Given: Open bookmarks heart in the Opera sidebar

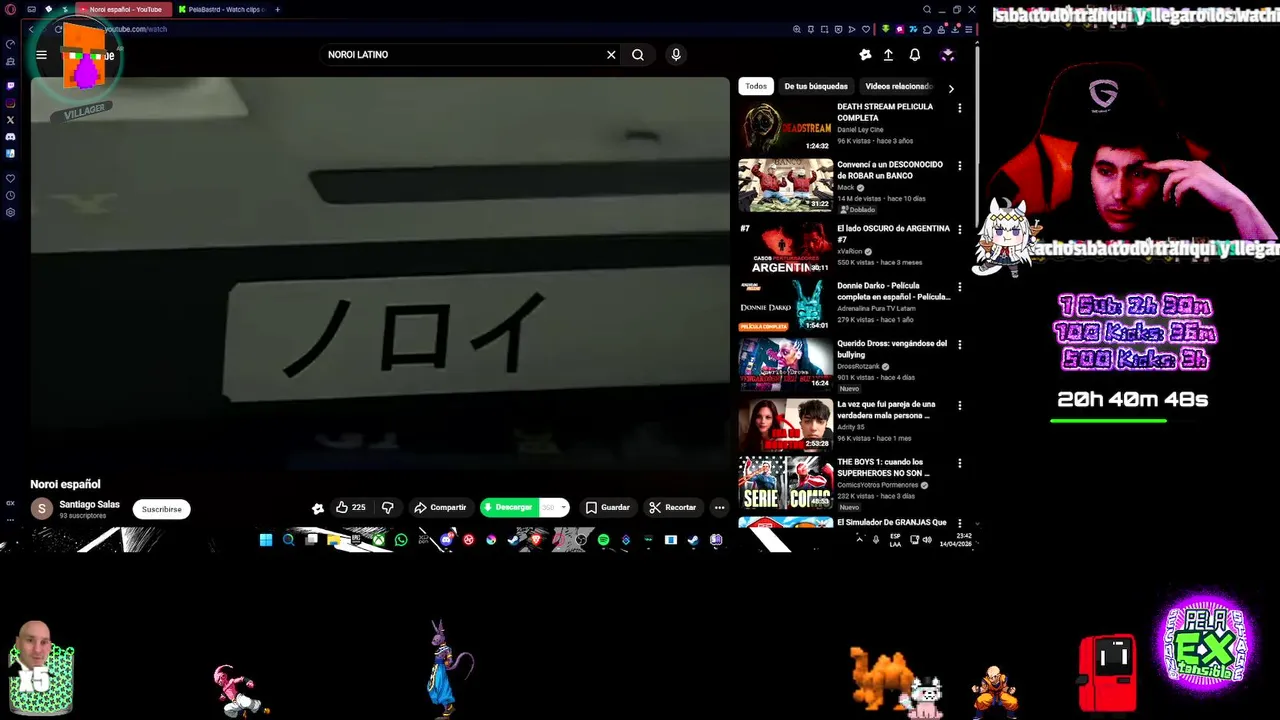Looking at the screenshot, I should pos(11,179).
